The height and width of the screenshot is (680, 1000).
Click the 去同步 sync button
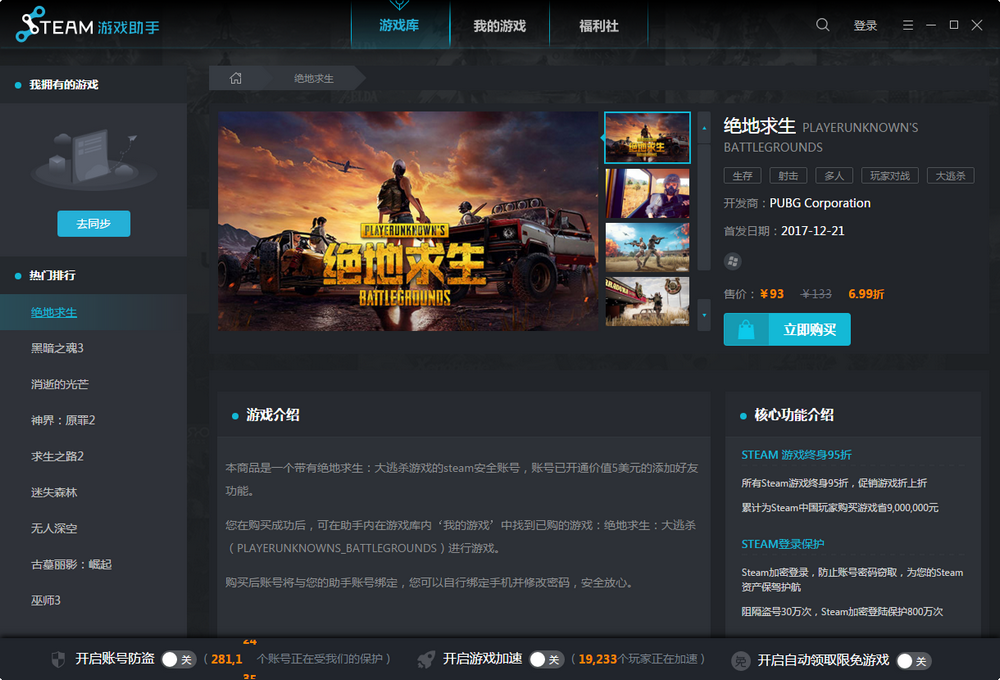tap(93, 224)
